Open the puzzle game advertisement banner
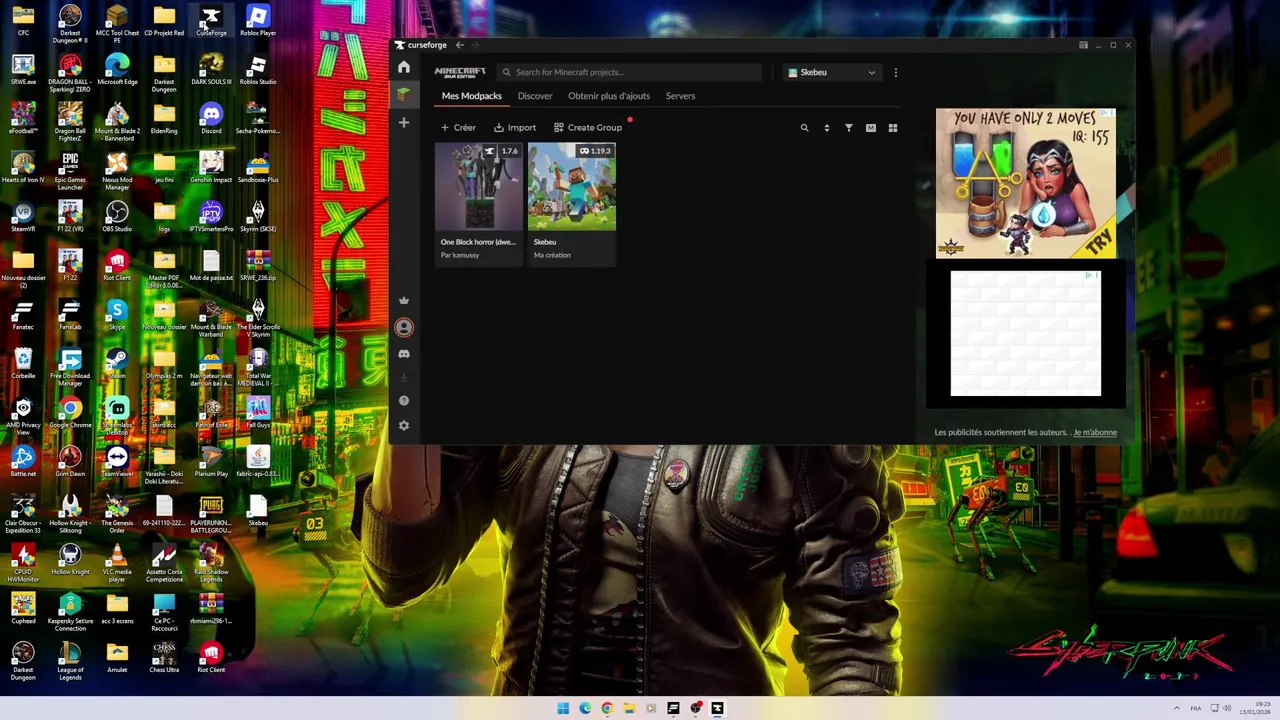The width and height of the screenshot is (1280, 720). coord(1025,183)
